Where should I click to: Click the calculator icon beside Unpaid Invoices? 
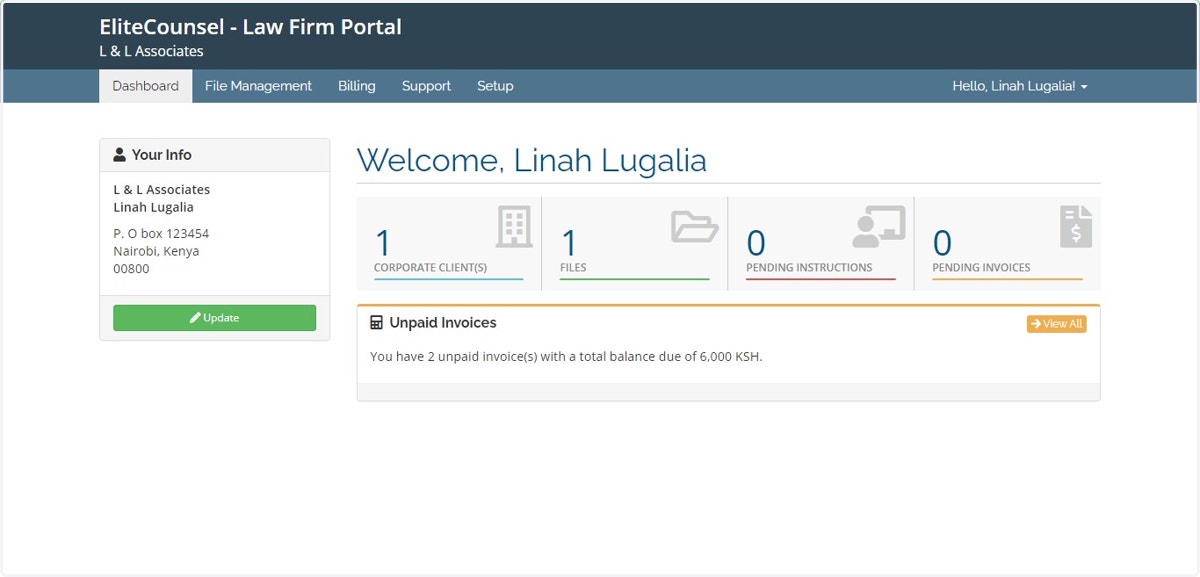(376, 323)
